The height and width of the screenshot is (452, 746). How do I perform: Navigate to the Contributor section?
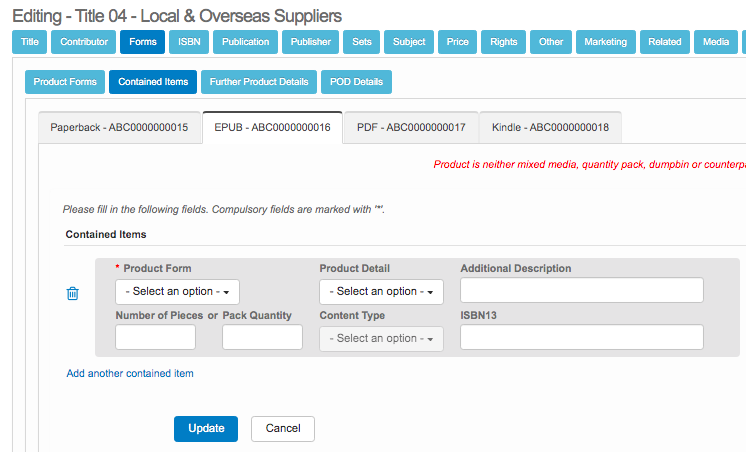84,42
